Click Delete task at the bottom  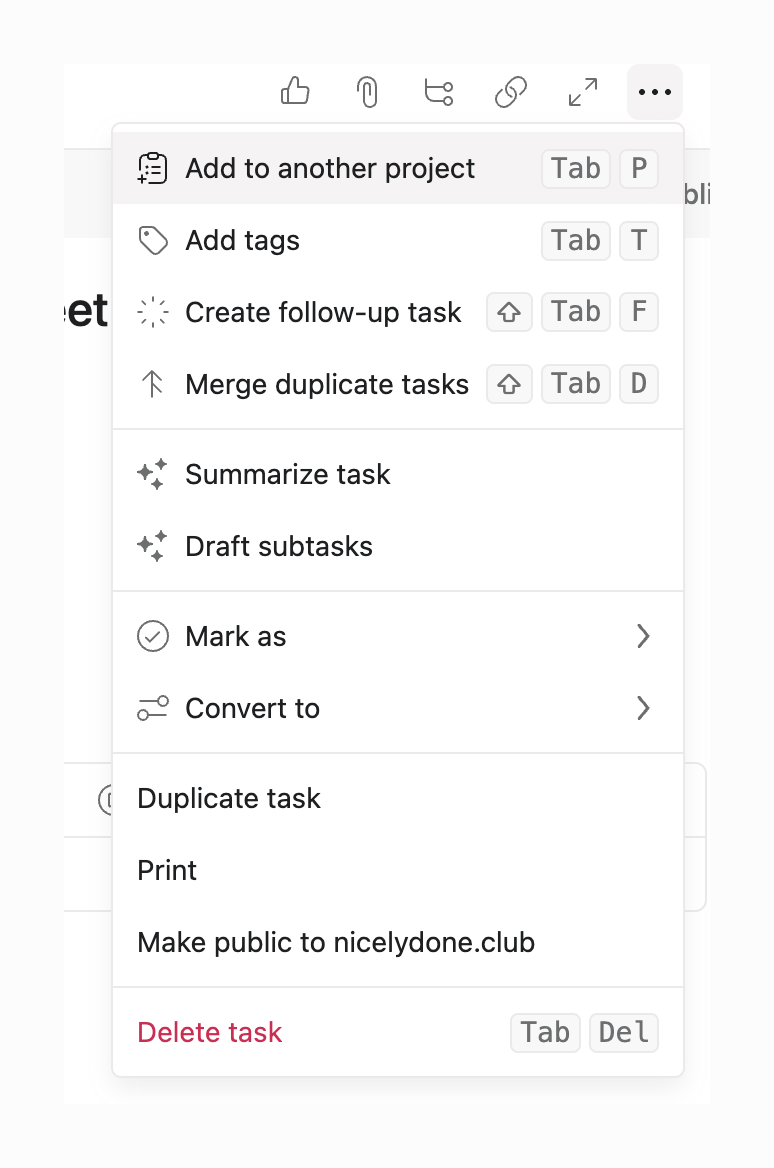[x=209, y=1032]
